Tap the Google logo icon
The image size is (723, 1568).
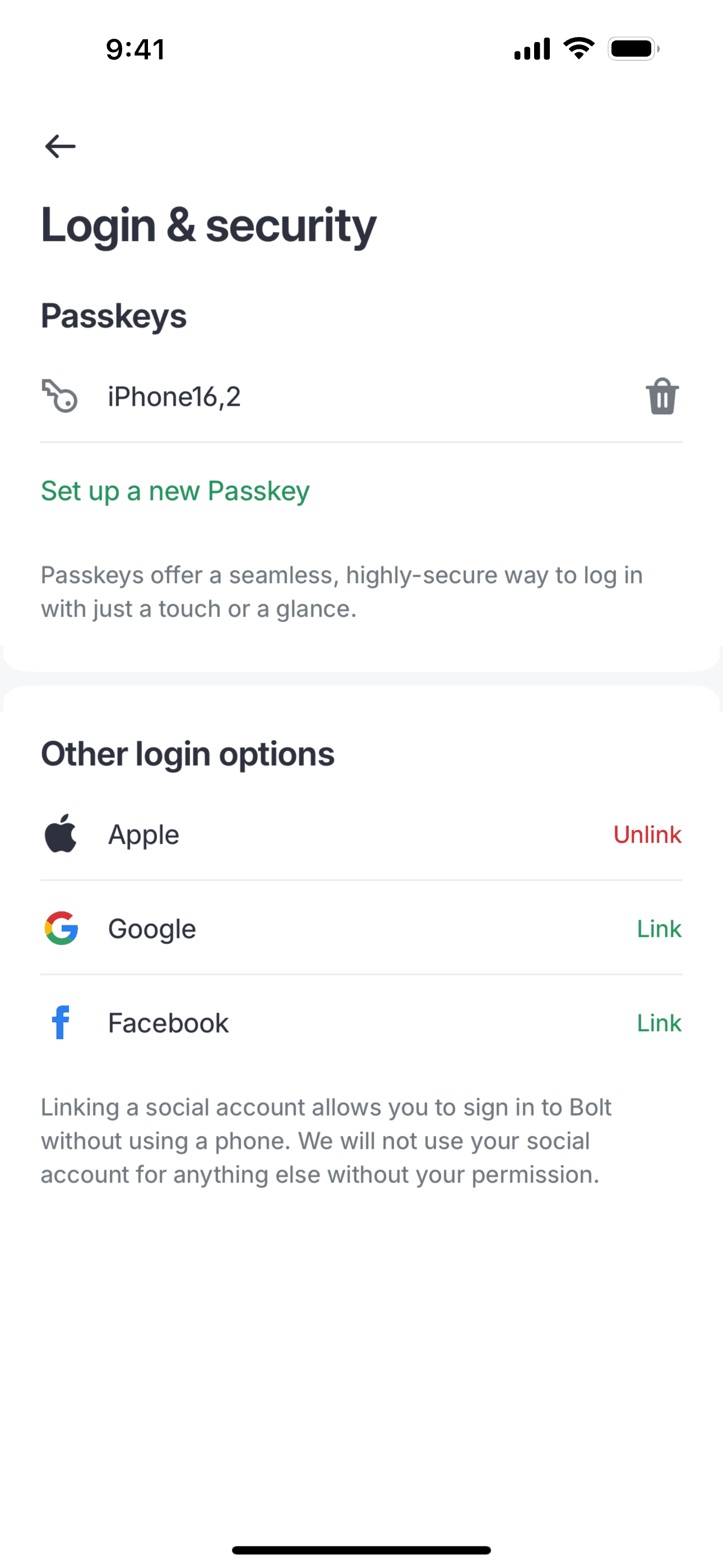(x=62, y=928)
